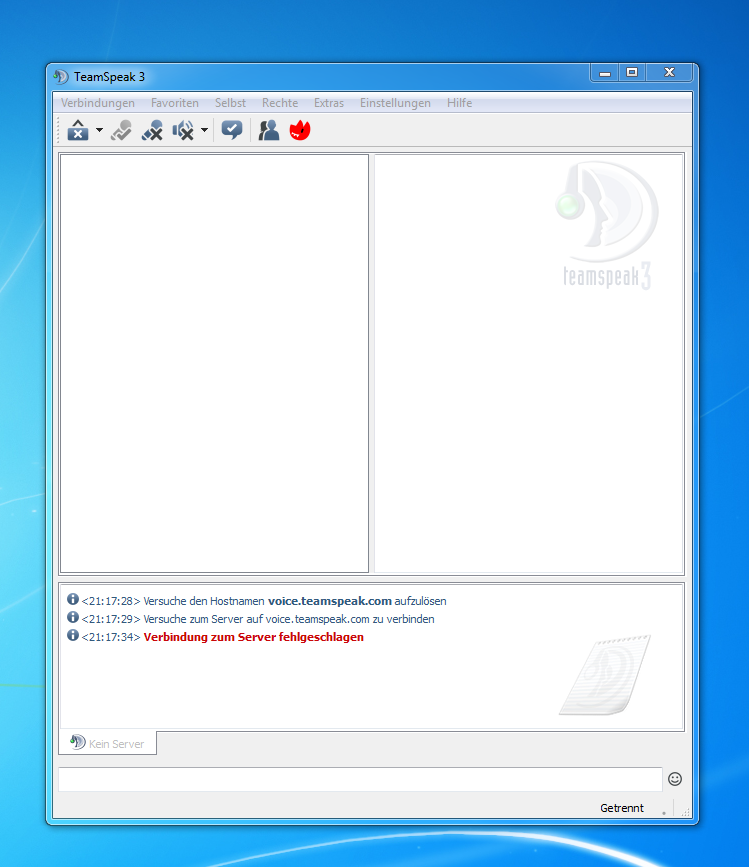Click the greyed-out activate microphone icon
Screen dimensions: 749x867
click(x=121, y=130)
